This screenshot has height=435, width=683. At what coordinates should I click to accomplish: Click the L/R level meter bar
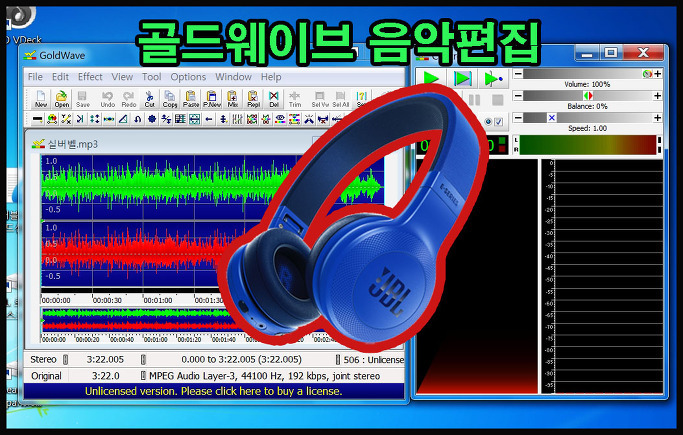coord(588,145)
